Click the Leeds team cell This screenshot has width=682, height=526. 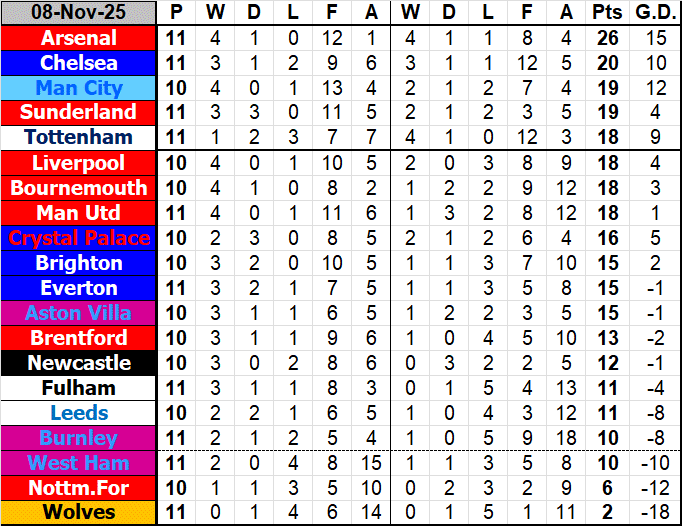(79, 413)
